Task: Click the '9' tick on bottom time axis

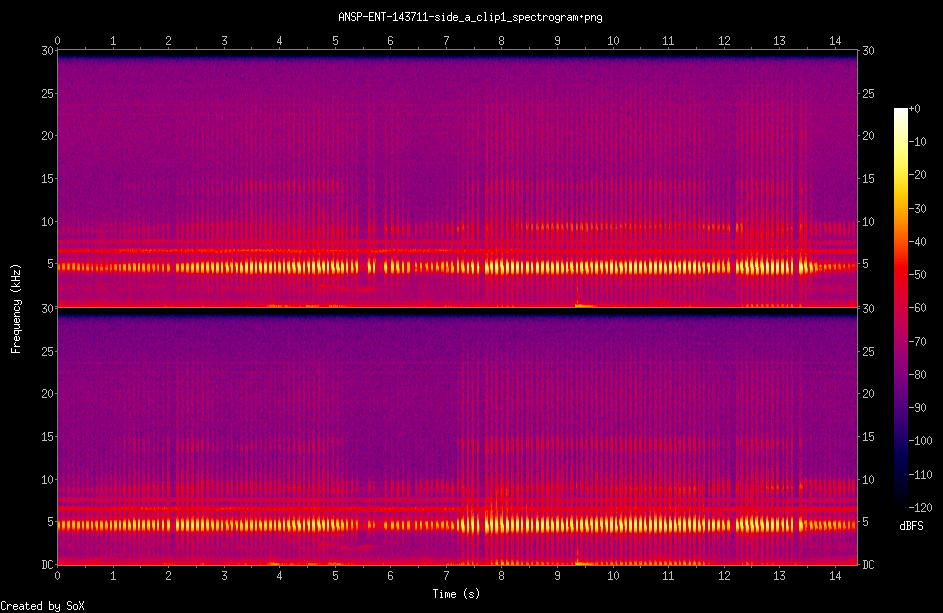Action: (558, 576)
